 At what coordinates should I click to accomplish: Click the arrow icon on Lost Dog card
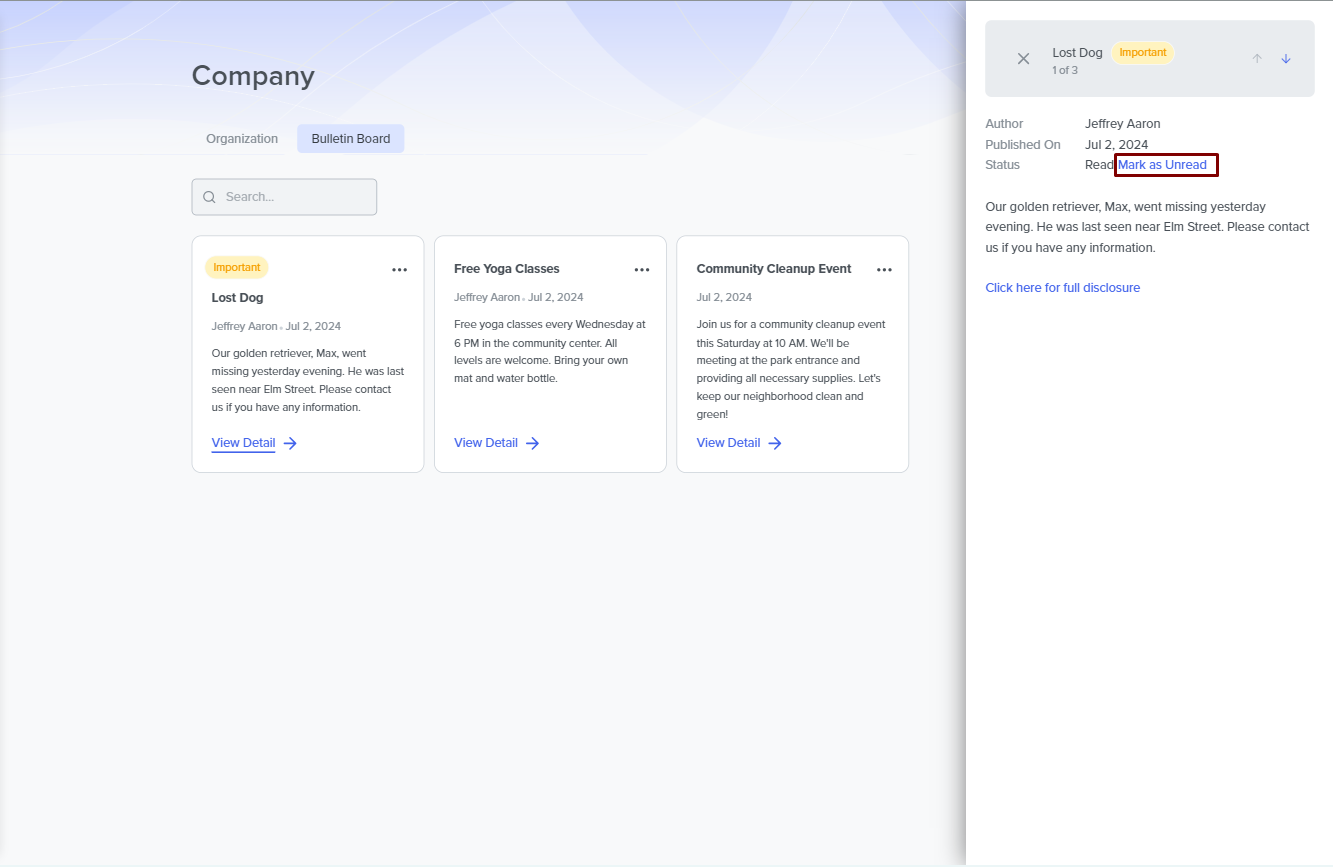(290, 443)
